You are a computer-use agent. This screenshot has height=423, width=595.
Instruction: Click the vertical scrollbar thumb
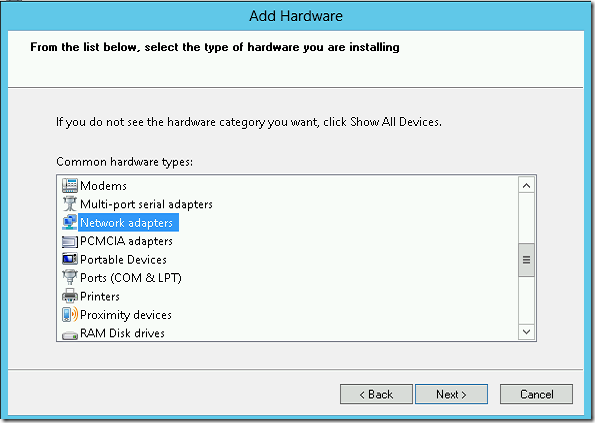(x=526, y=260)
